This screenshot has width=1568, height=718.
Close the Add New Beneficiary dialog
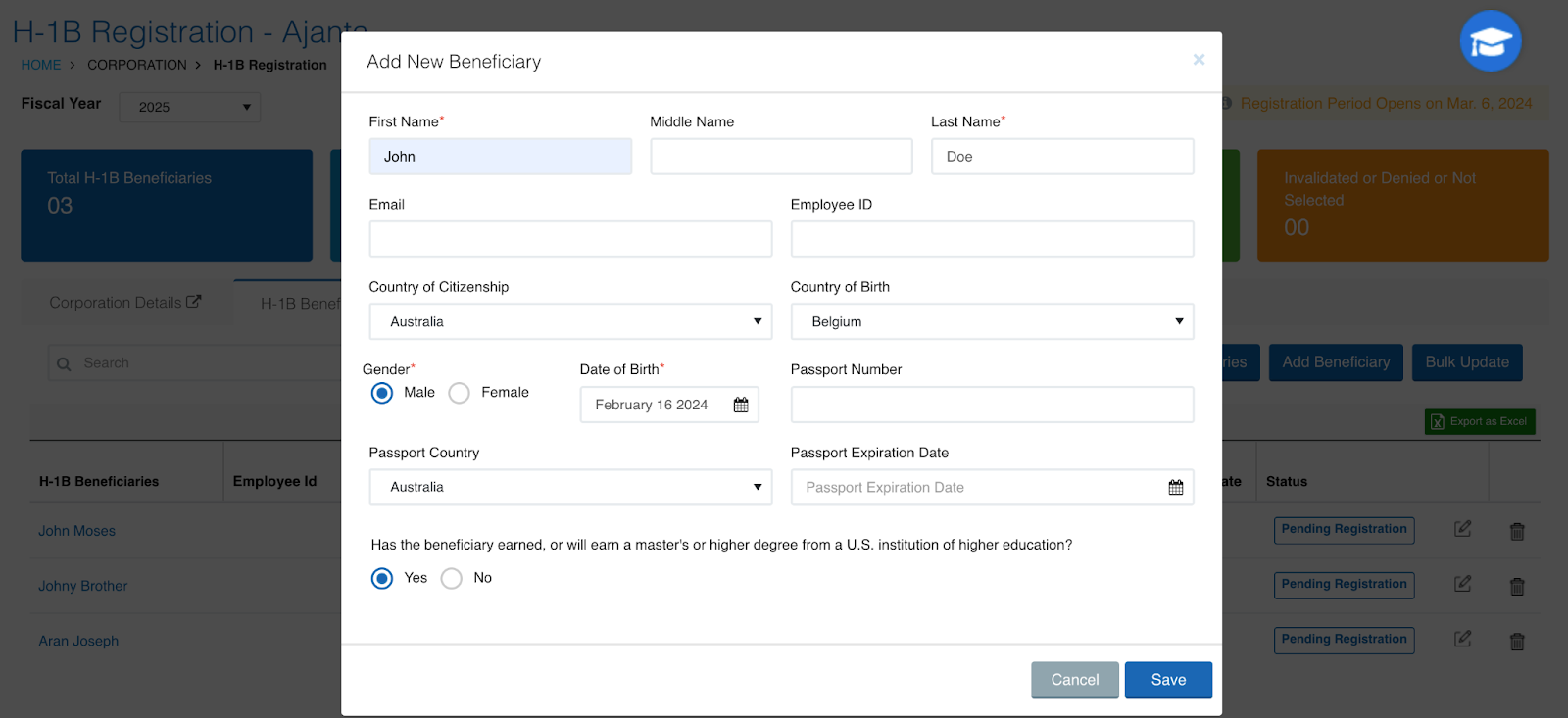[x=1199, y=60]
